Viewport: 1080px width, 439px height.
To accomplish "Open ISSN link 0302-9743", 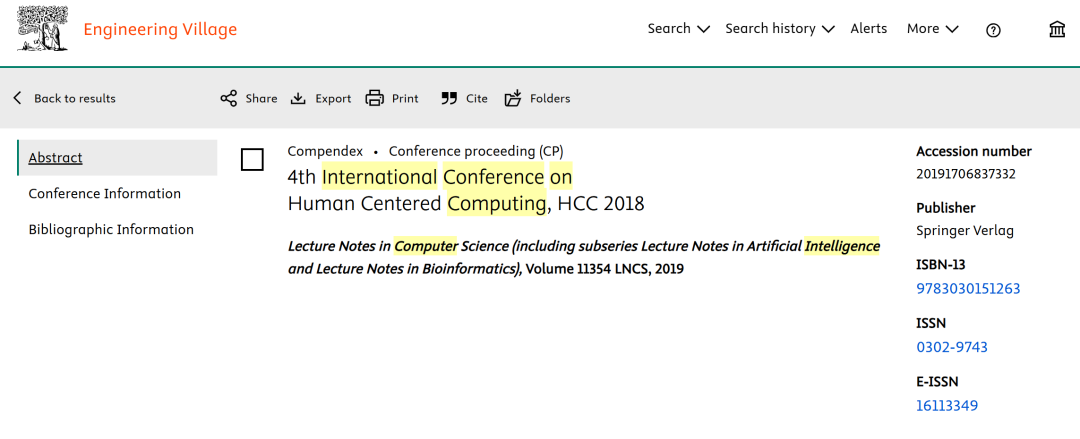I will click(x=952, y=347).
